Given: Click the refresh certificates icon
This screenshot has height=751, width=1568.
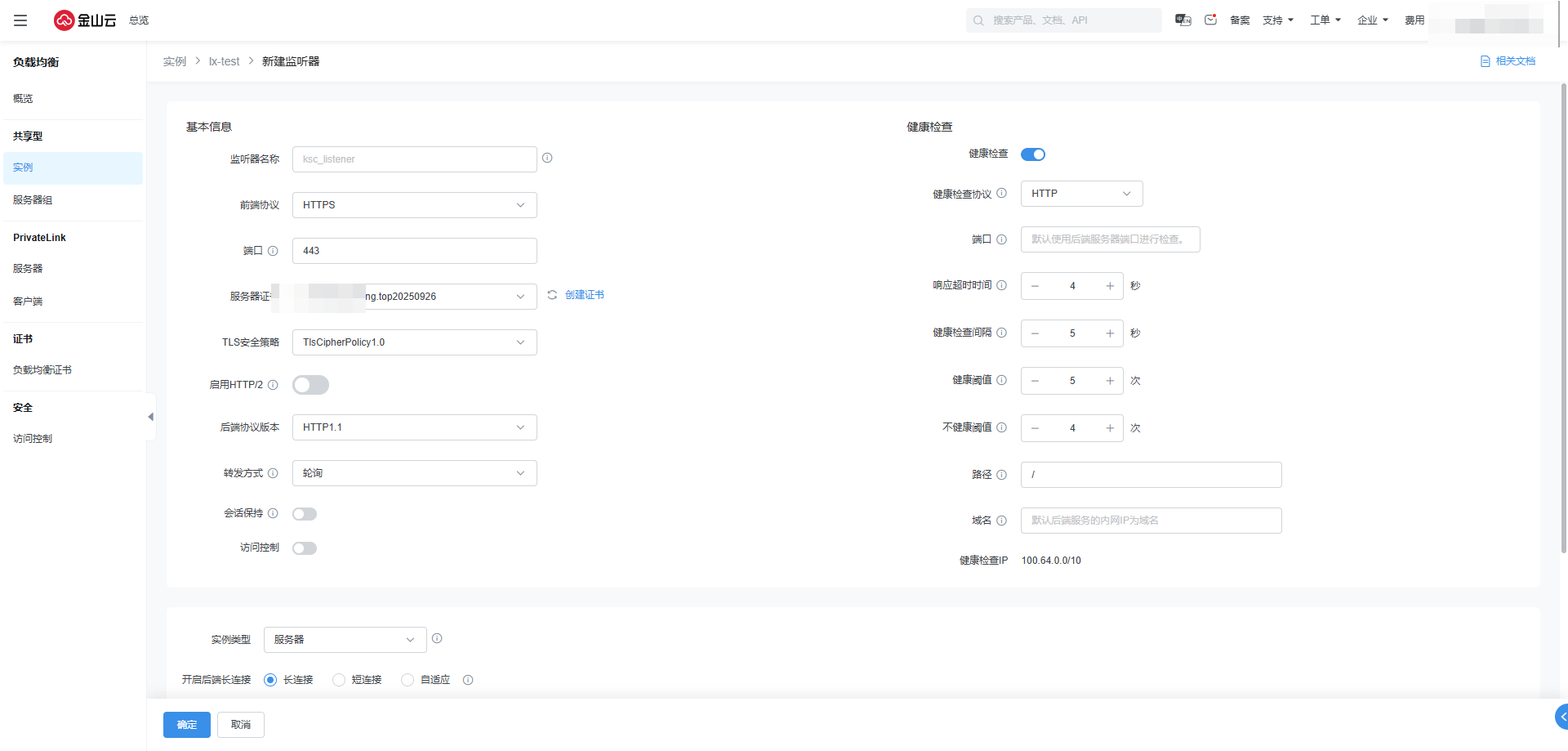Looking at the screenshot, I should click(552, 295).
